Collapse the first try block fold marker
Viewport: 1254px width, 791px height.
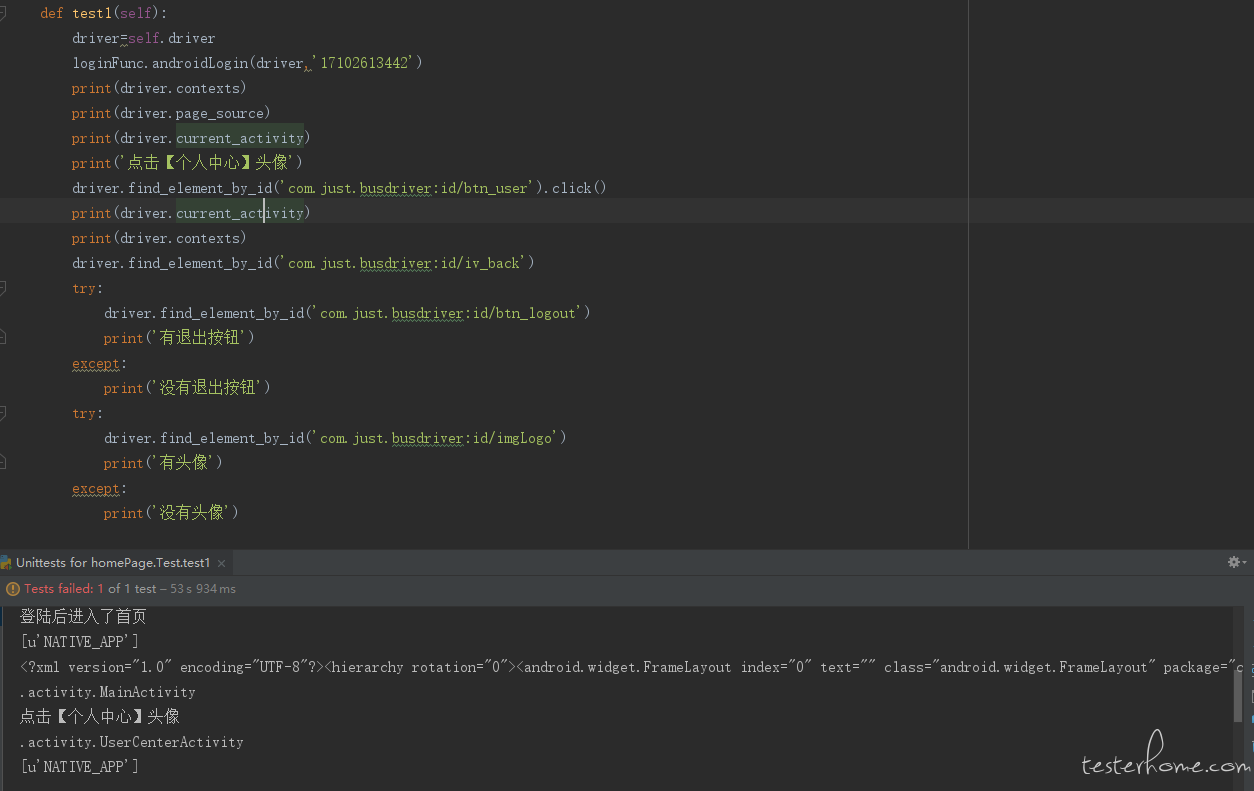tap(2, 288)
